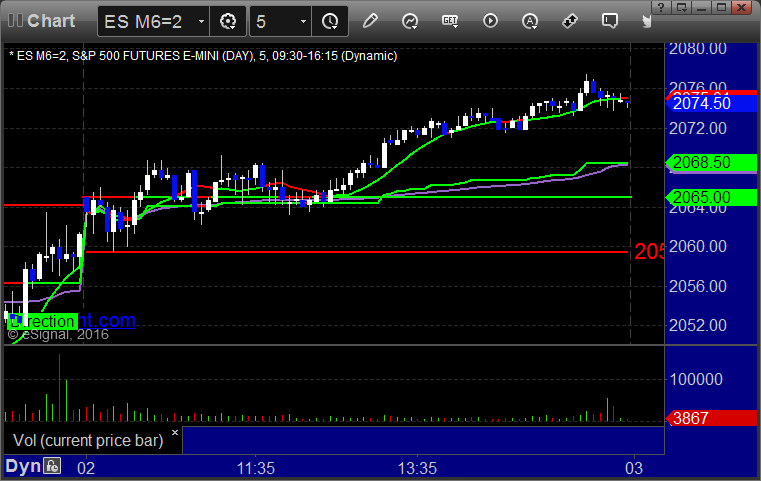Viewport: 761px width, 481px height.
Task: Click the 100000 volume axis label
Action: (696, 379)
